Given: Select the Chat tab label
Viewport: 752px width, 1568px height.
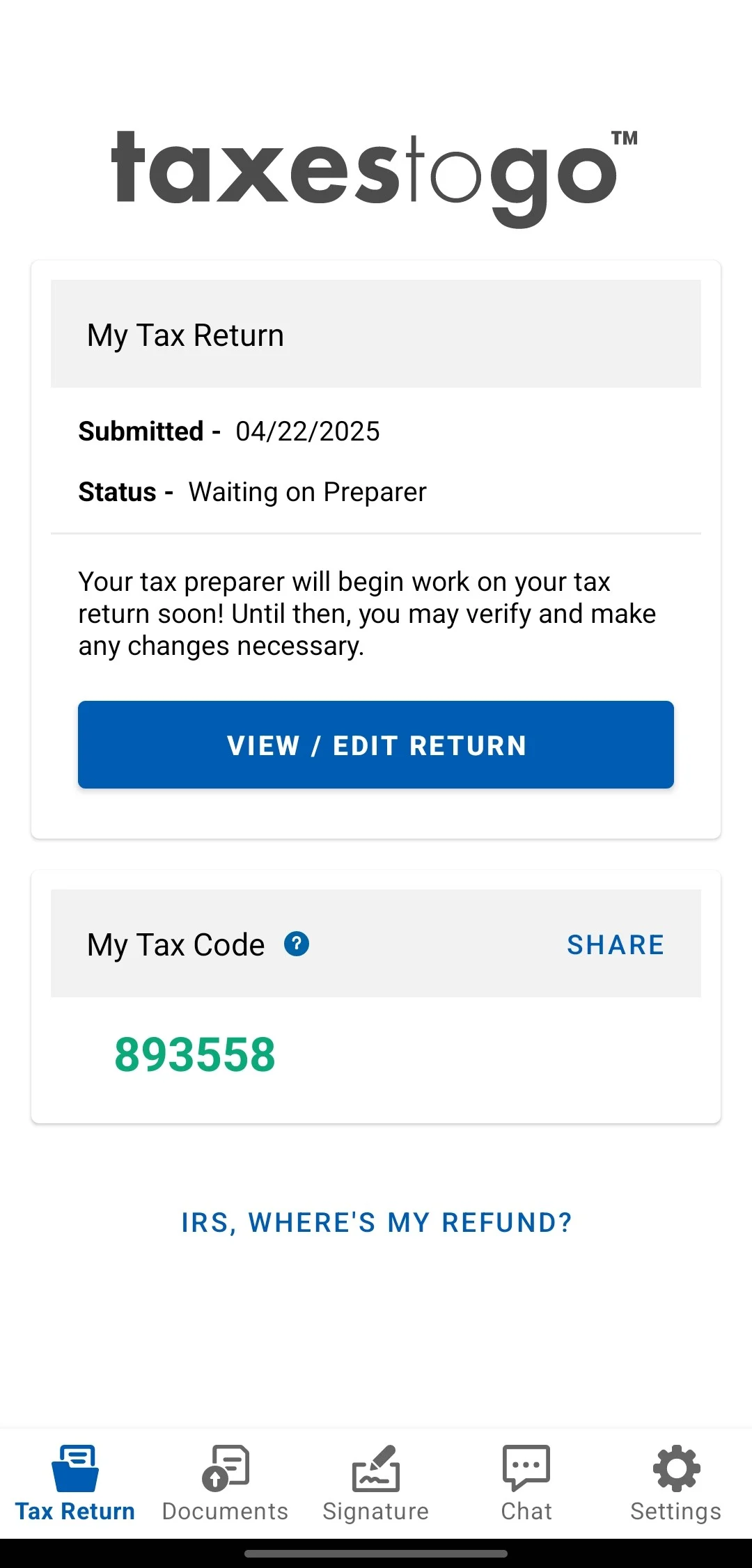Looking at the screenshot, I should 526,1512.
